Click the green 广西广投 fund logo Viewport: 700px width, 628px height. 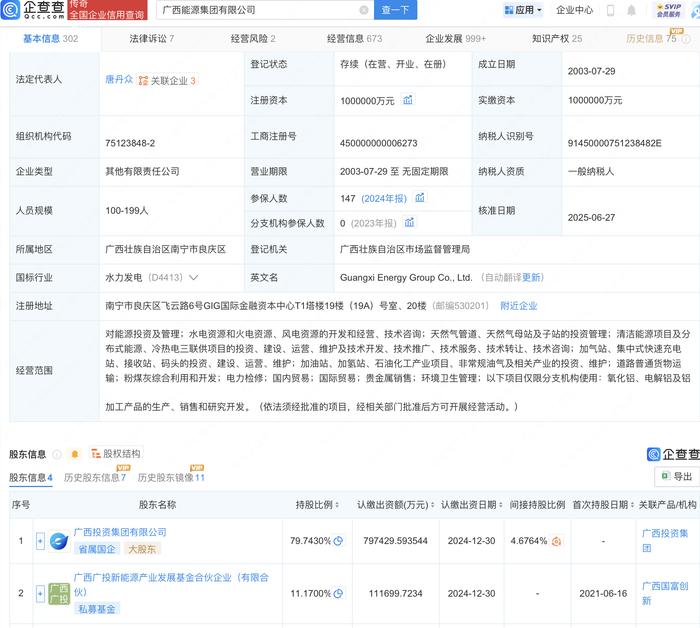tap(59, 594)
